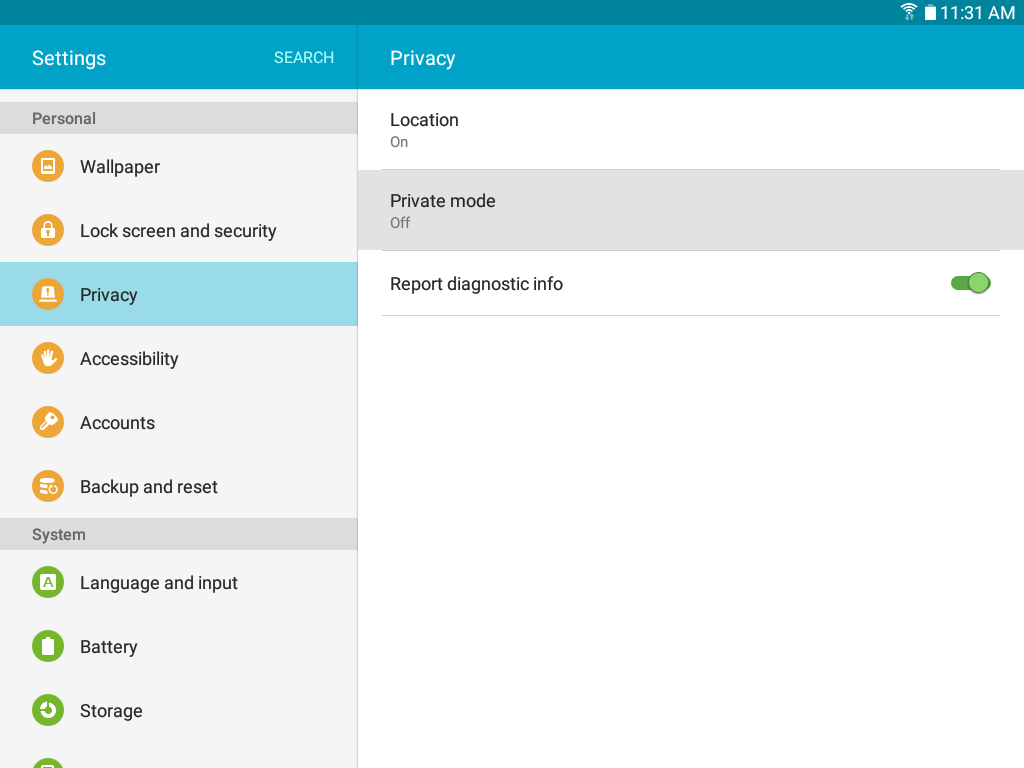1024x768 pixels.
Task: Tap the Privacy warning icon
Action: tap(48, 295)
